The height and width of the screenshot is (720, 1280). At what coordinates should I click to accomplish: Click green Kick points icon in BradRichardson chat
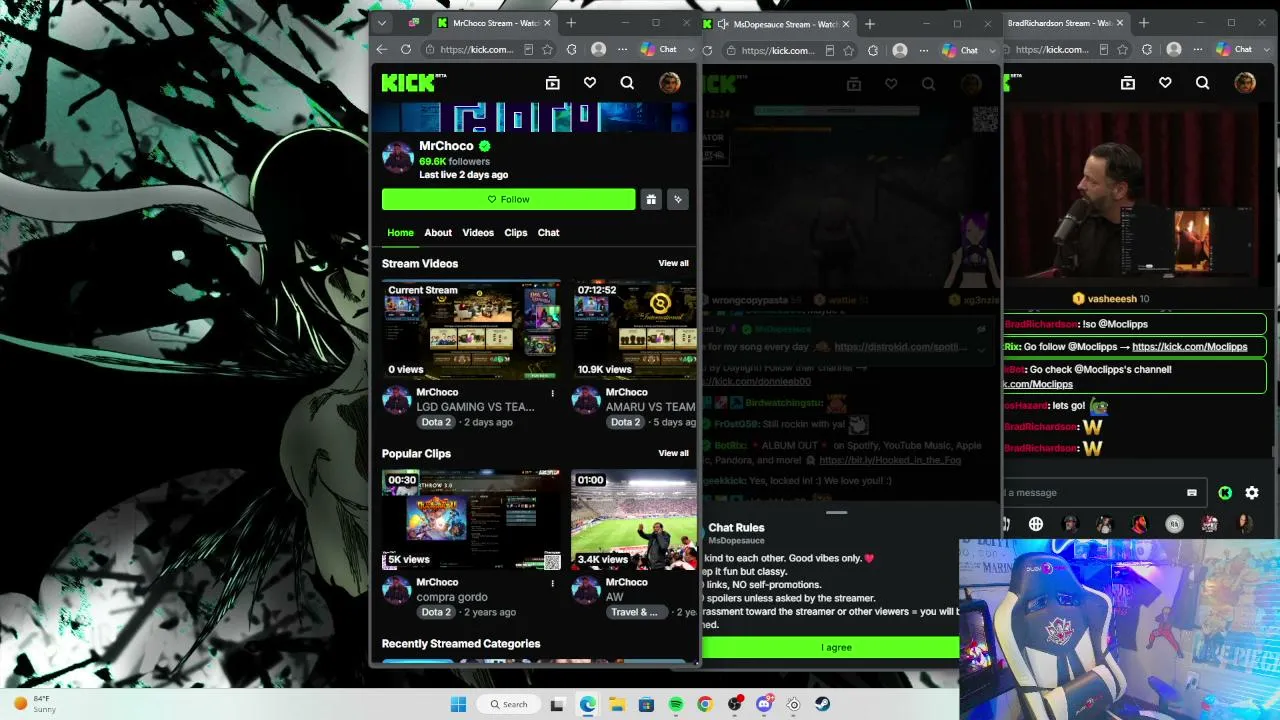1225,492
